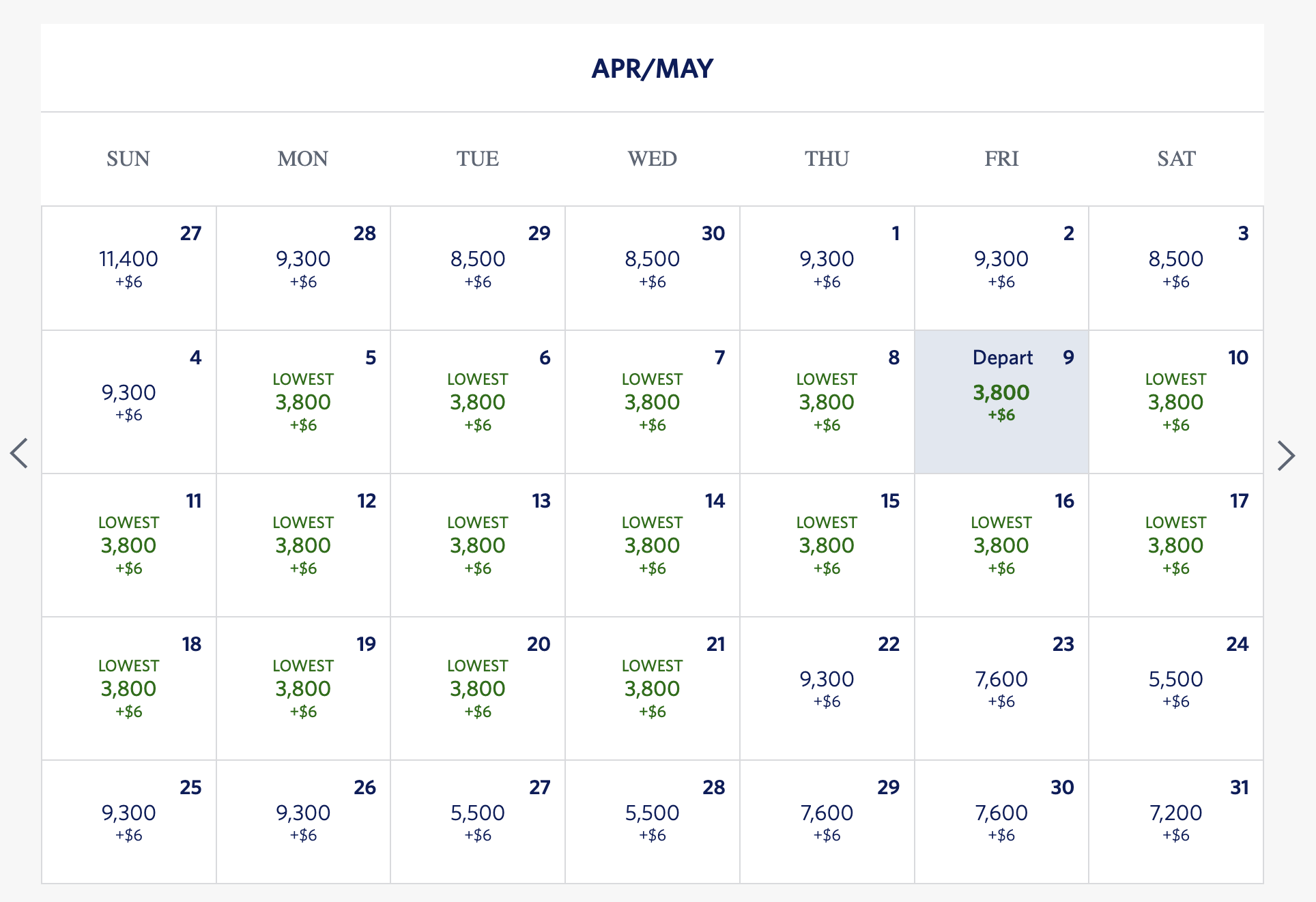Screen dimensions: 1316x902
Task: Pick May 14 lowest fare
Action: pyautogui.click(x=652, y=545)
